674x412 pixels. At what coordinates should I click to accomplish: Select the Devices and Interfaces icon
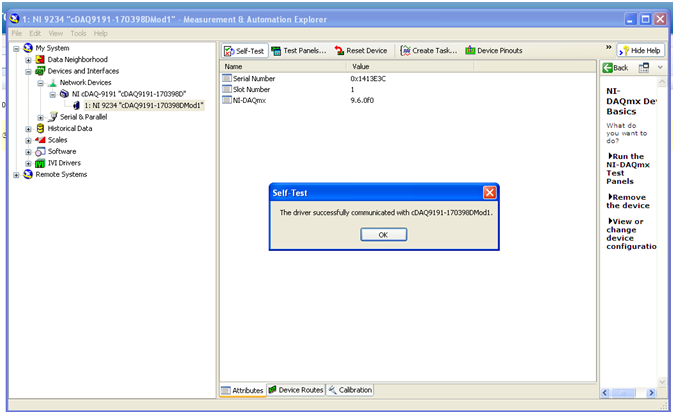(40, 71)
